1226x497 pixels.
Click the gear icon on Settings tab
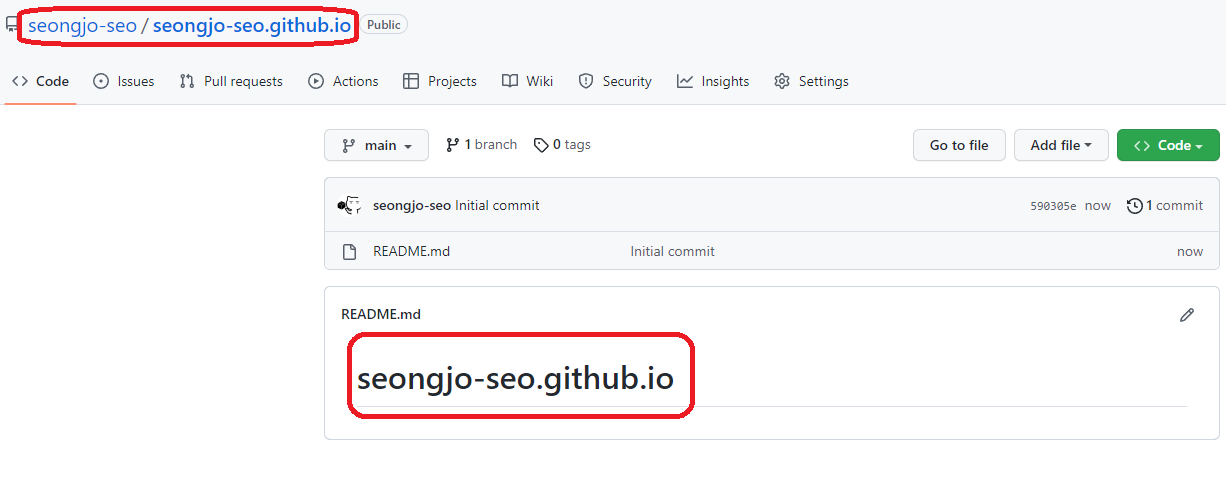tap(782, 81)
